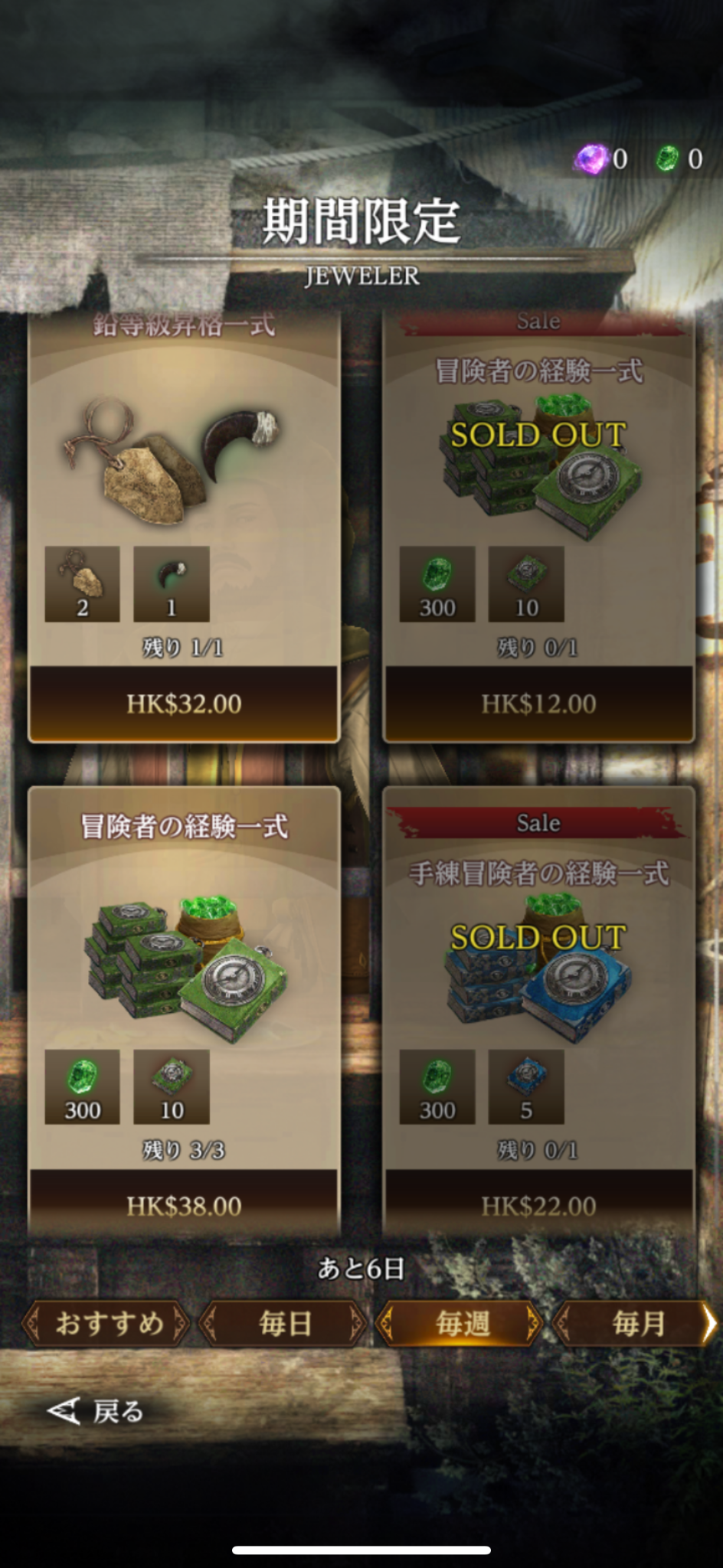723x1568 pixels.
Task: Select the stone pendant item icon showing 2
Action: click(x=82, y=583)
